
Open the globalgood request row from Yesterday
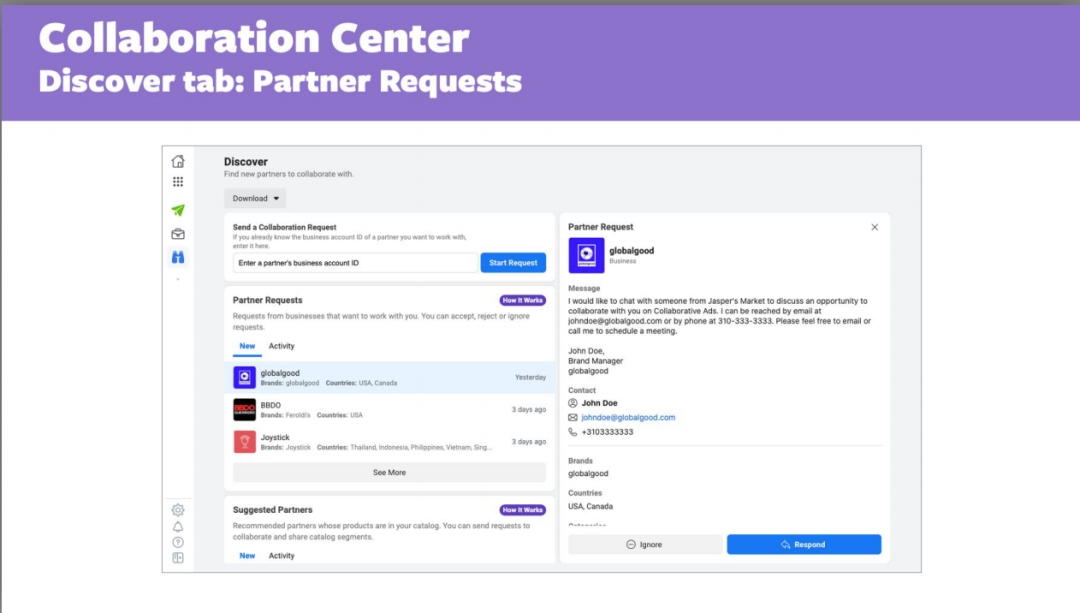tap(389, 377)
